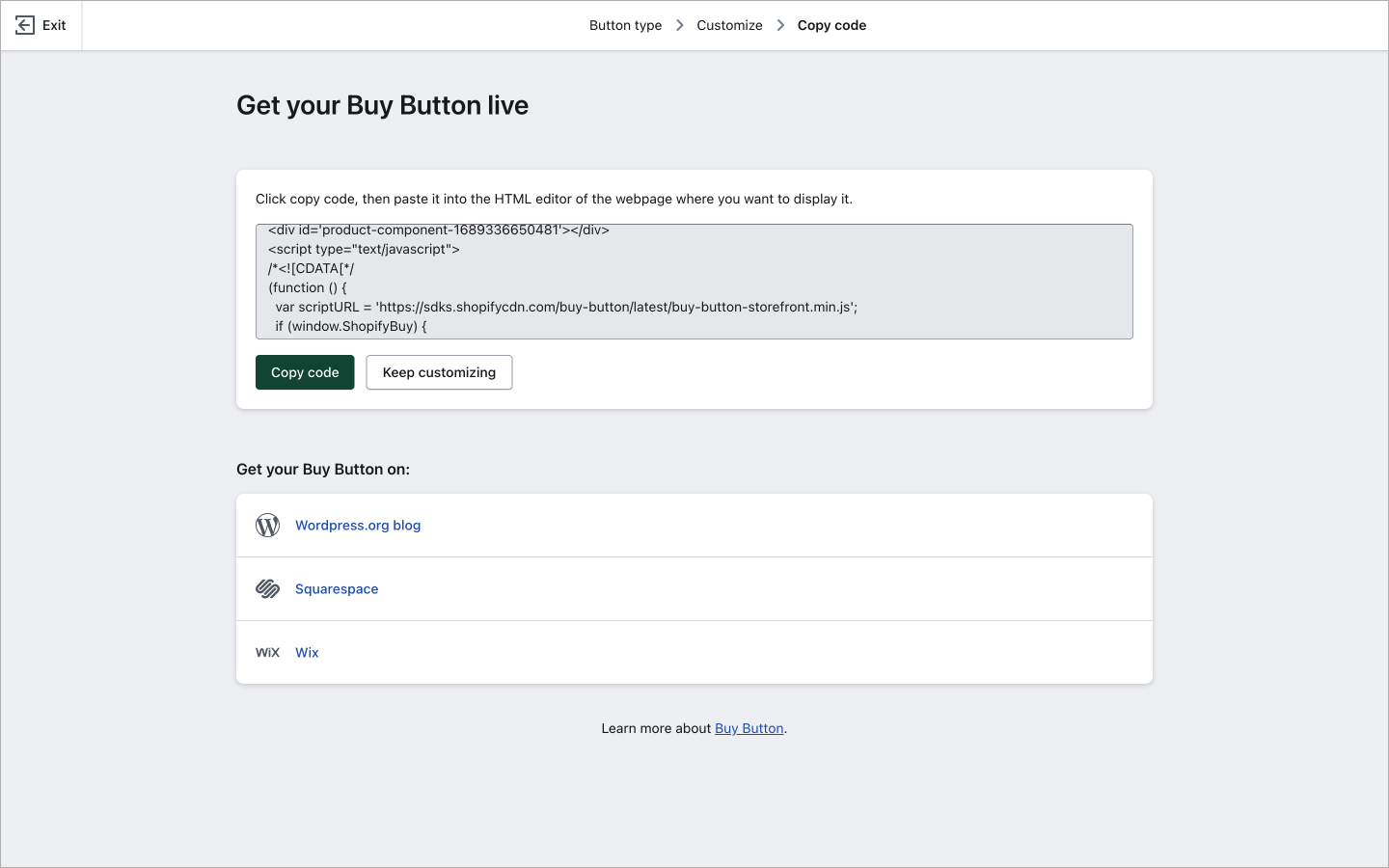Click chevron before Copy code breadcrumb

(x=780, y=25)
